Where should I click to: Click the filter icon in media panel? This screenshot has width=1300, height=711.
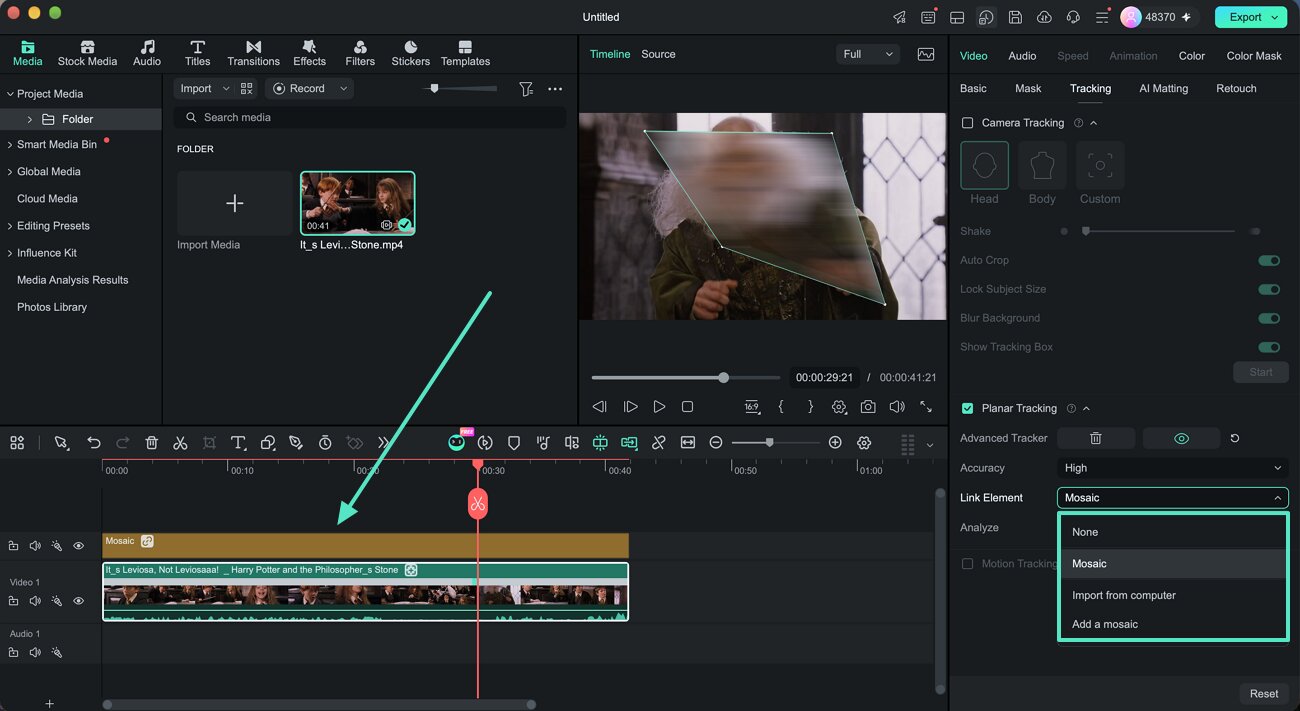click(x=526, y=89)
